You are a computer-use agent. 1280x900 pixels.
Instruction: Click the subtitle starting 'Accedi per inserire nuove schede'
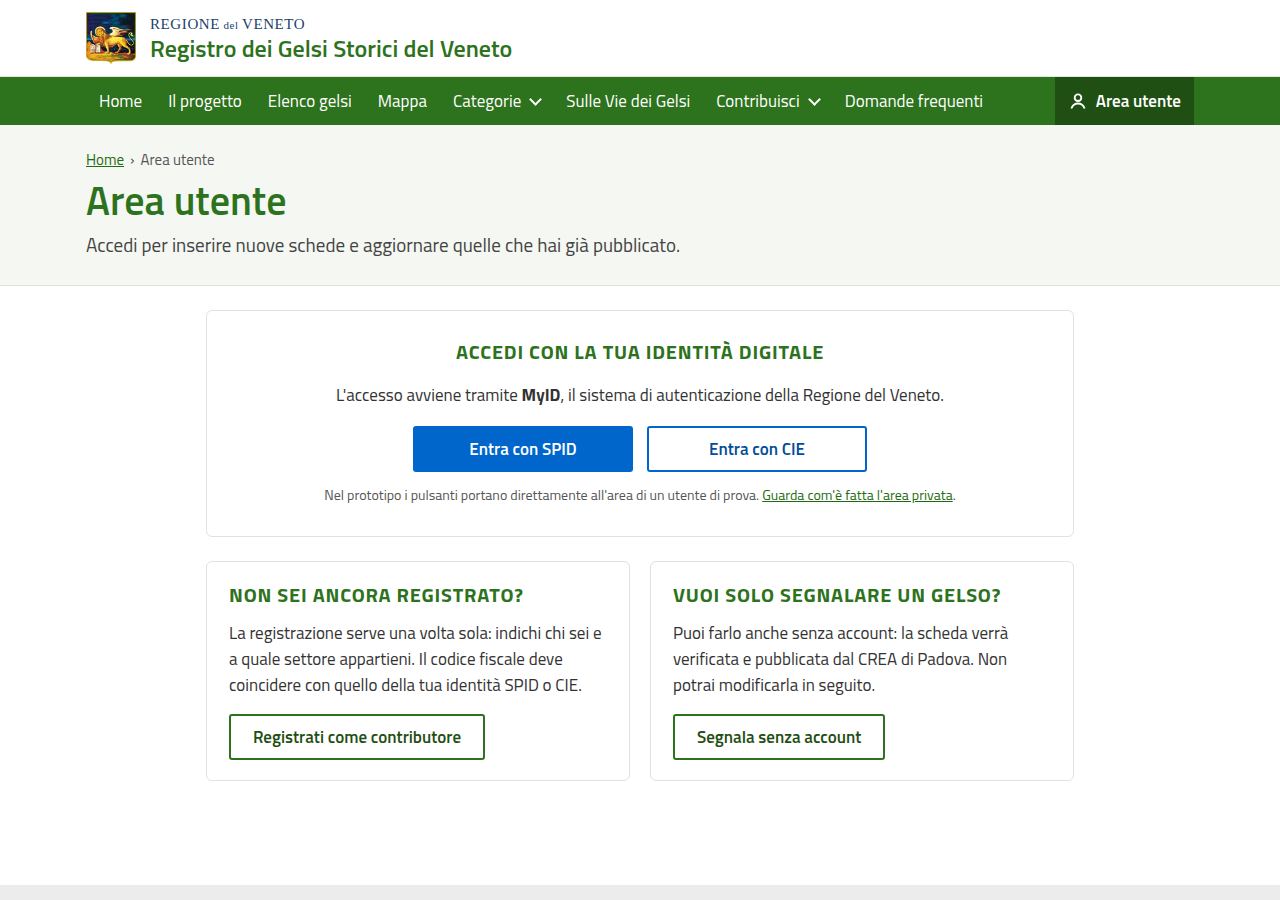383,246
